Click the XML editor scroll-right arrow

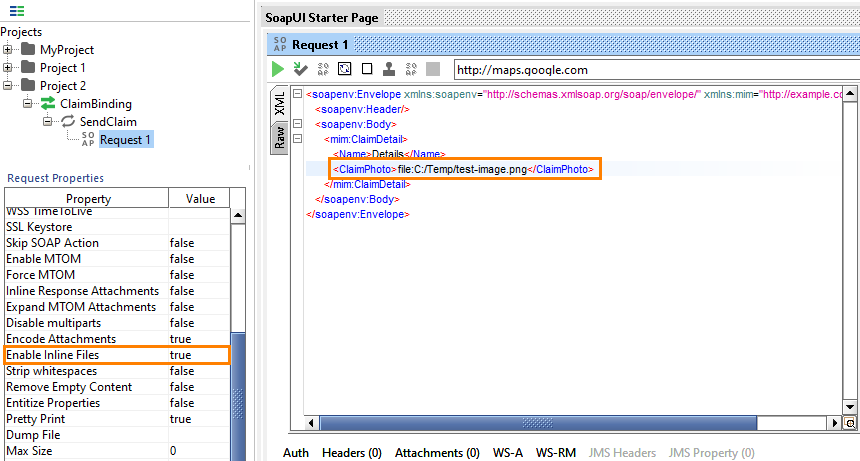click(835, 423)
